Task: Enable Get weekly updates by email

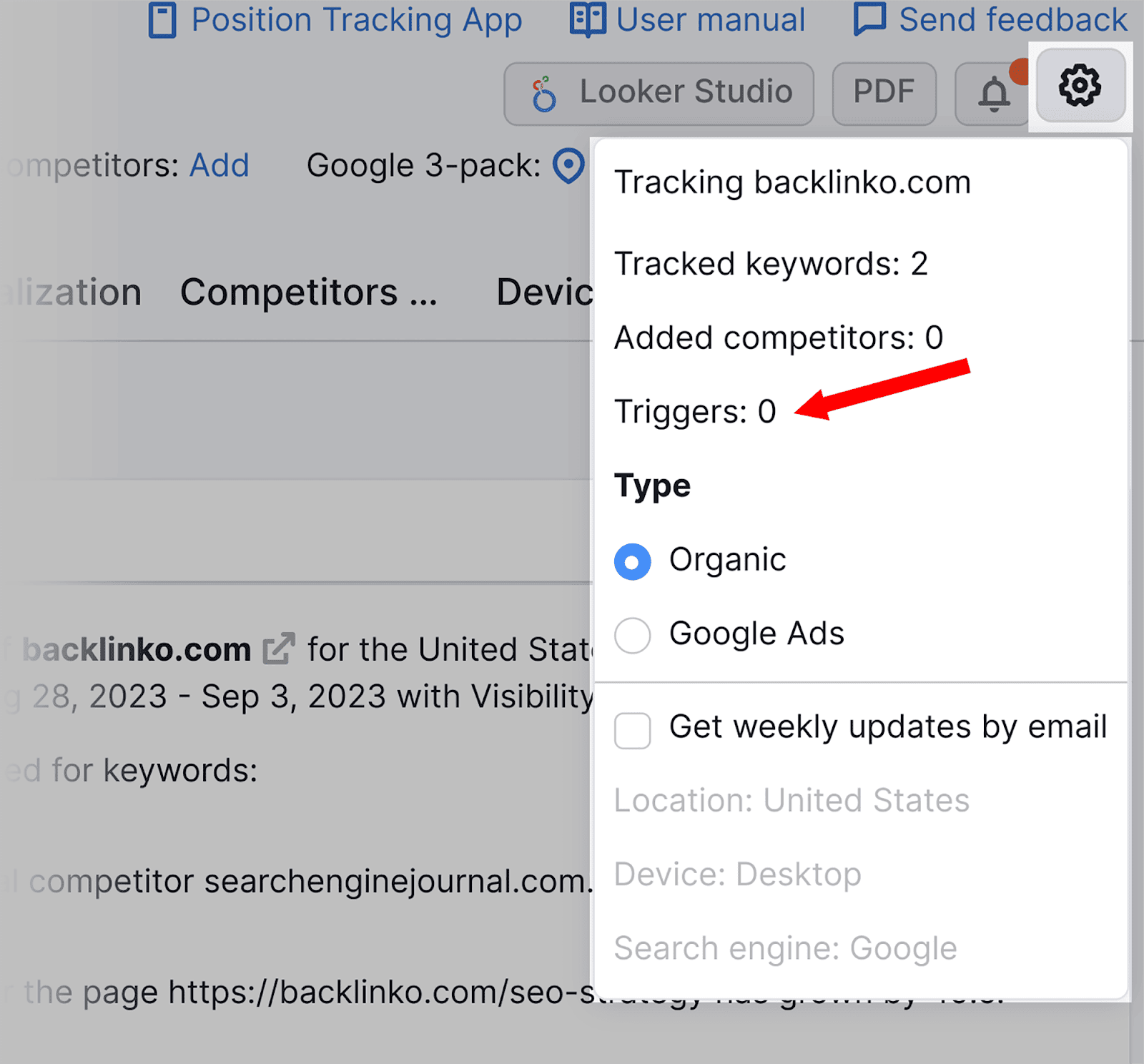Action: click(632, 731)
